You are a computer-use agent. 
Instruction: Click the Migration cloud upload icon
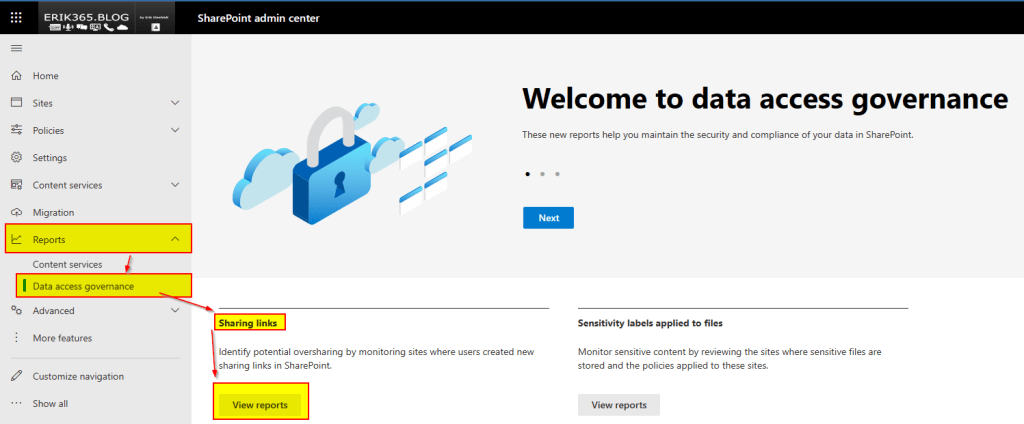pyautogui.click(x=16, y=213)
